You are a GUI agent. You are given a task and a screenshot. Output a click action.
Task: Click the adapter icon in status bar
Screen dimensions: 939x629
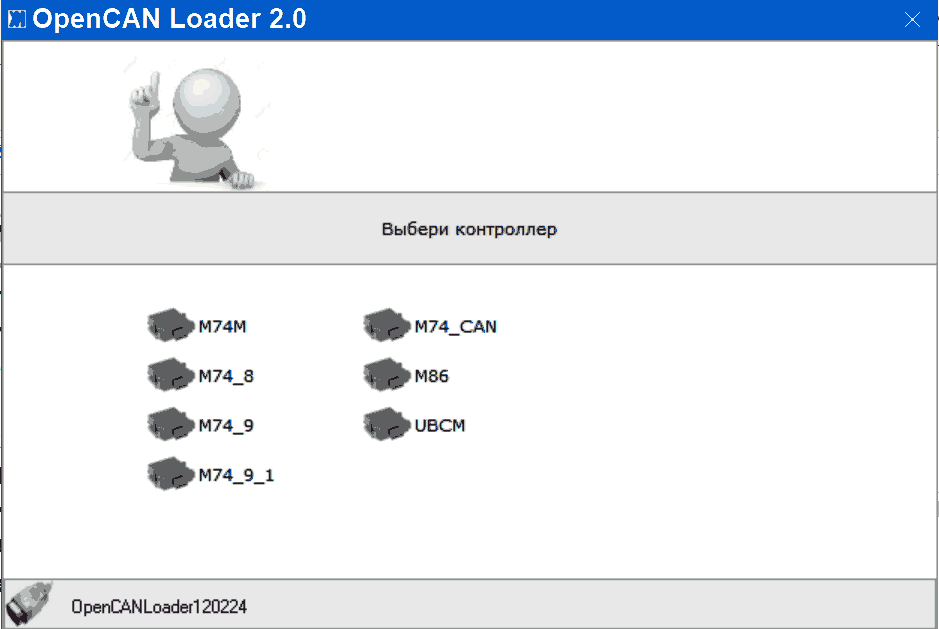tap(29, 604)
